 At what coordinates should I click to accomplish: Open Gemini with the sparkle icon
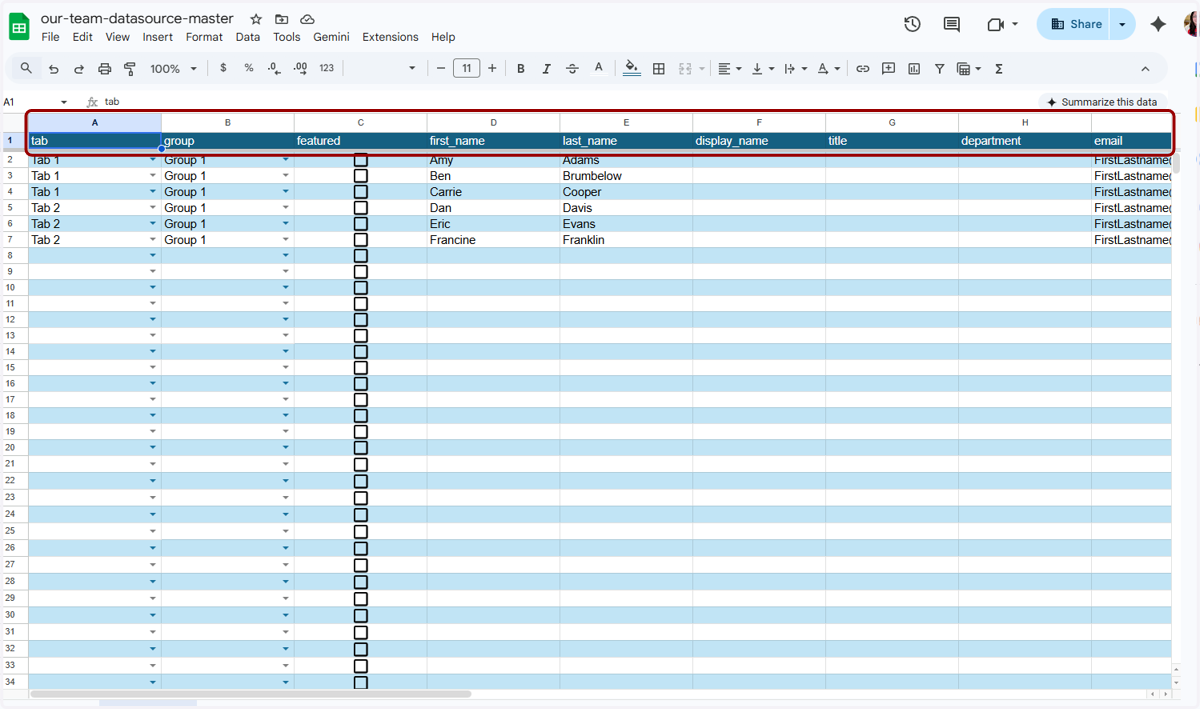[1158, 24]
